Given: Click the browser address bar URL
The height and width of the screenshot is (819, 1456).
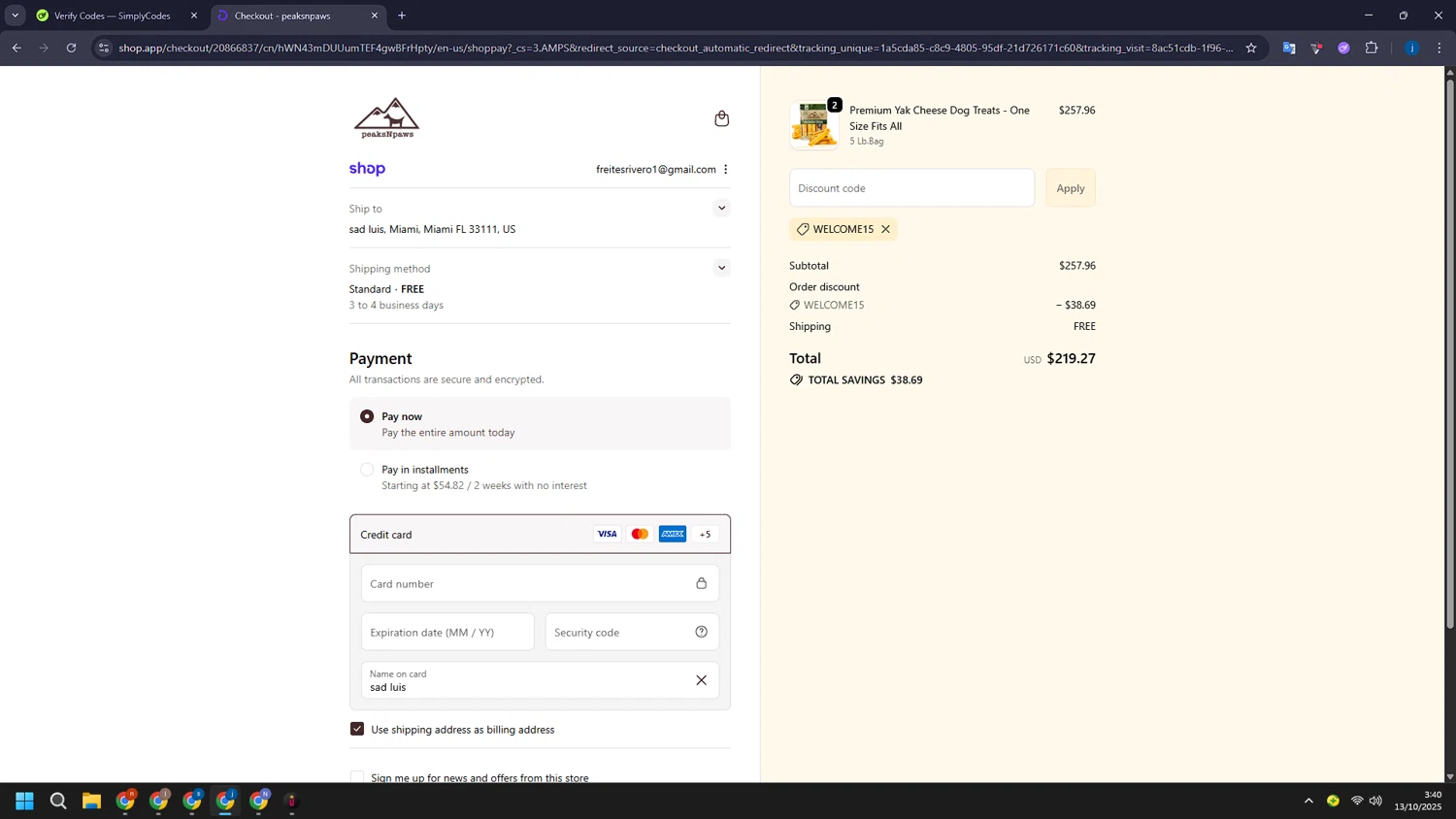Looking at the screenshot, I should (676, 48).
